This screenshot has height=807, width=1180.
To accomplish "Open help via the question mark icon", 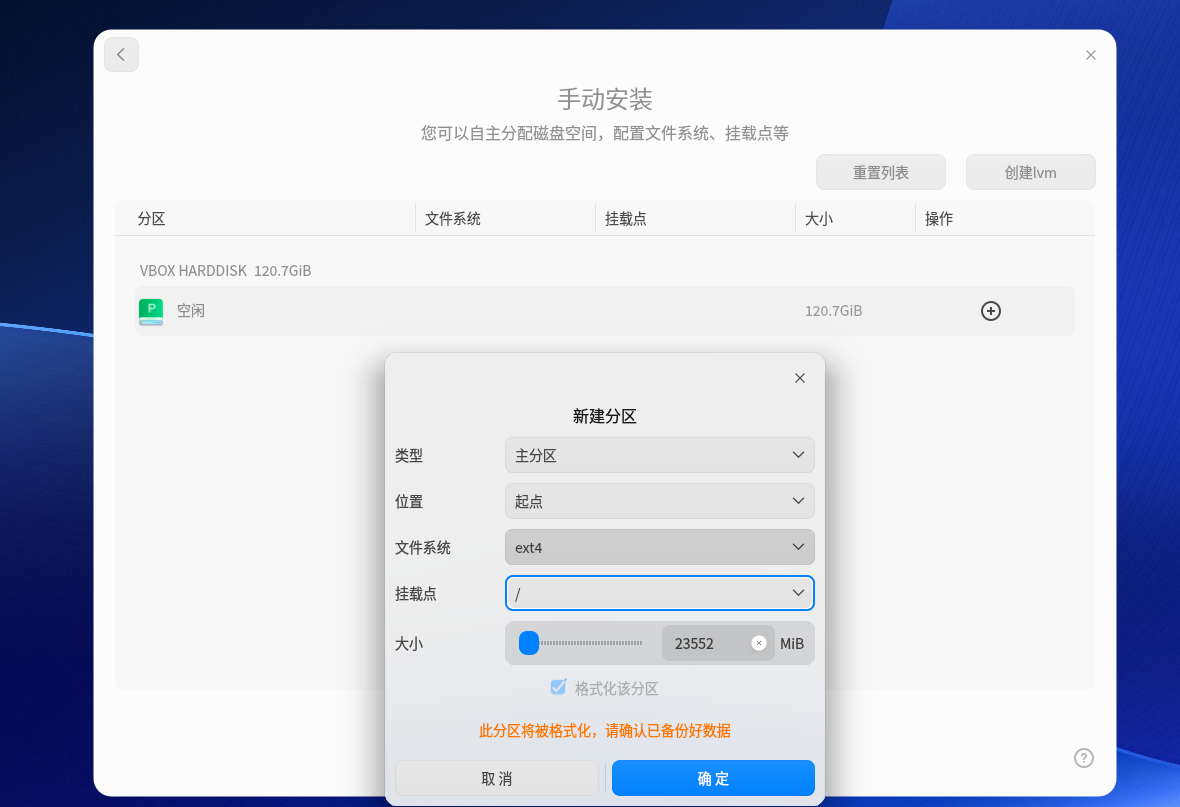I will 1084,758.
